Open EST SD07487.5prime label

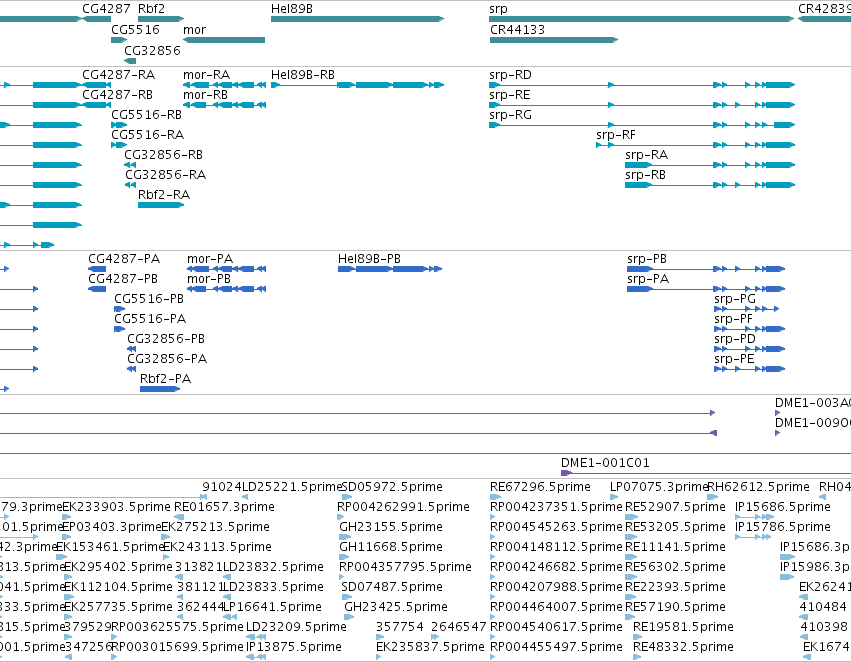coord(392,587)
